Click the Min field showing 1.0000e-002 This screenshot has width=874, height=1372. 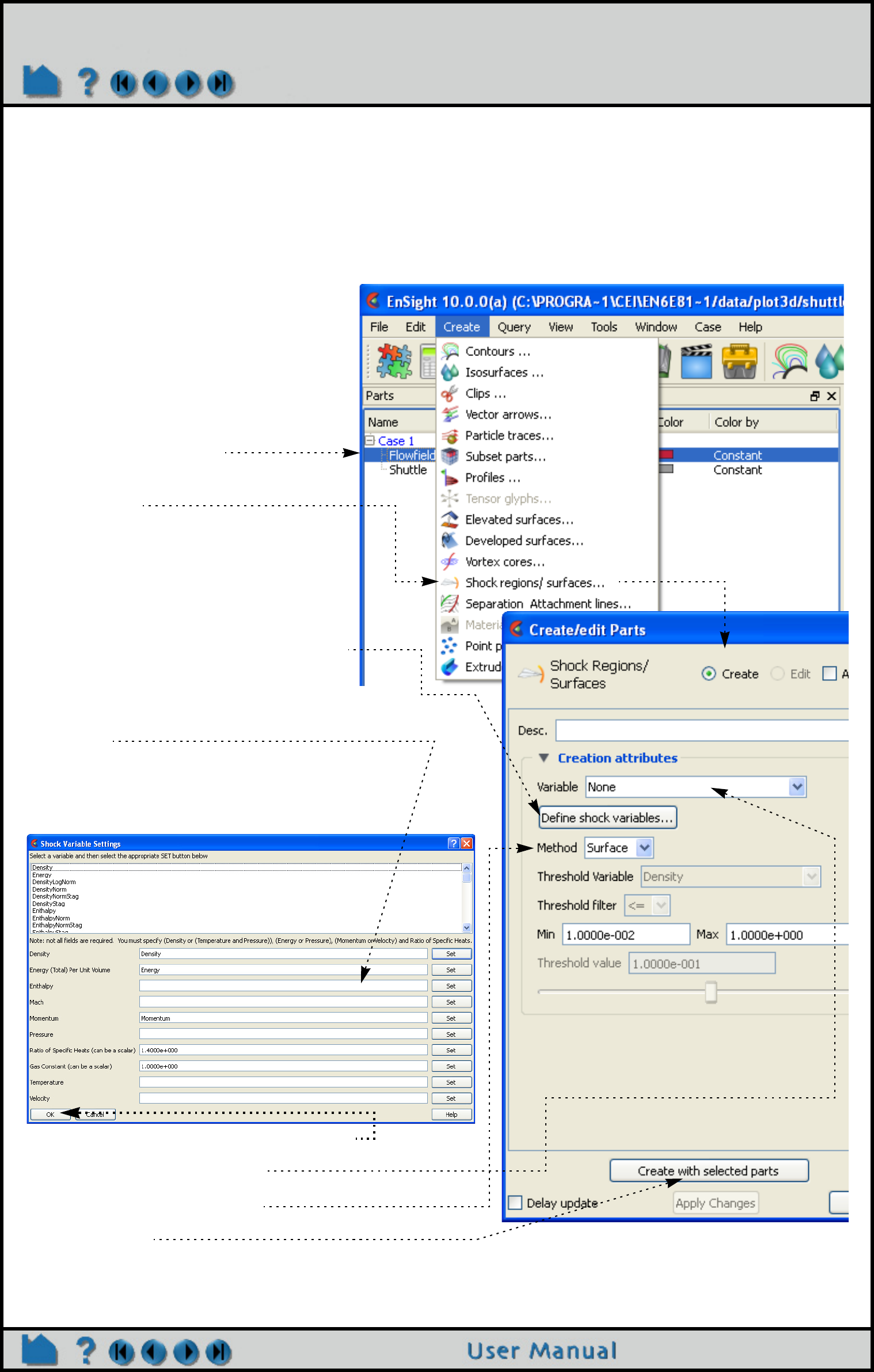pyautogui.click(x=626, y=934)
